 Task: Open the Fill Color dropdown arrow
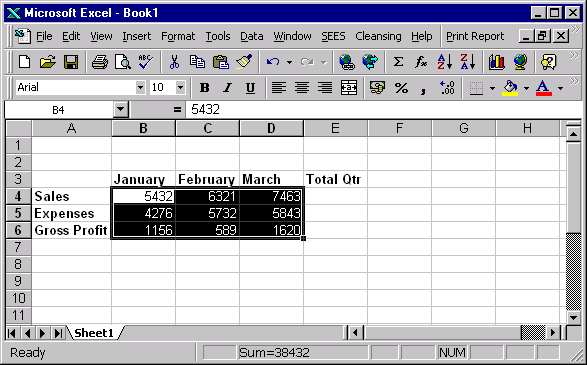tap(526, 88)
